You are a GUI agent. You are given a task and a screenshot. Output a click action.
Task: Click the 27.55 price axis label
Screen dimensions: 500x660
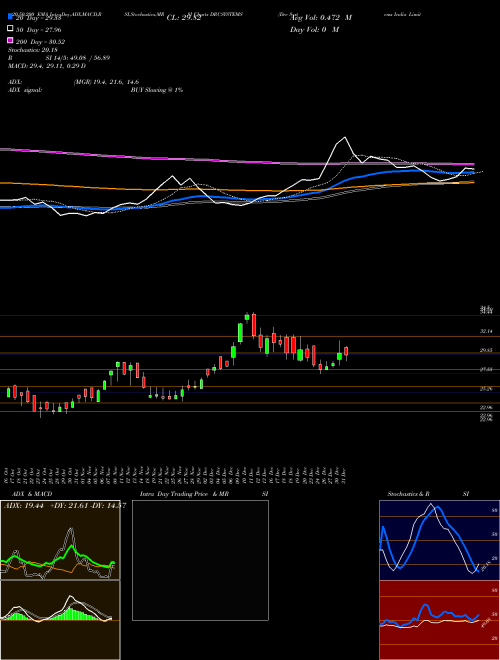point(486,370)
